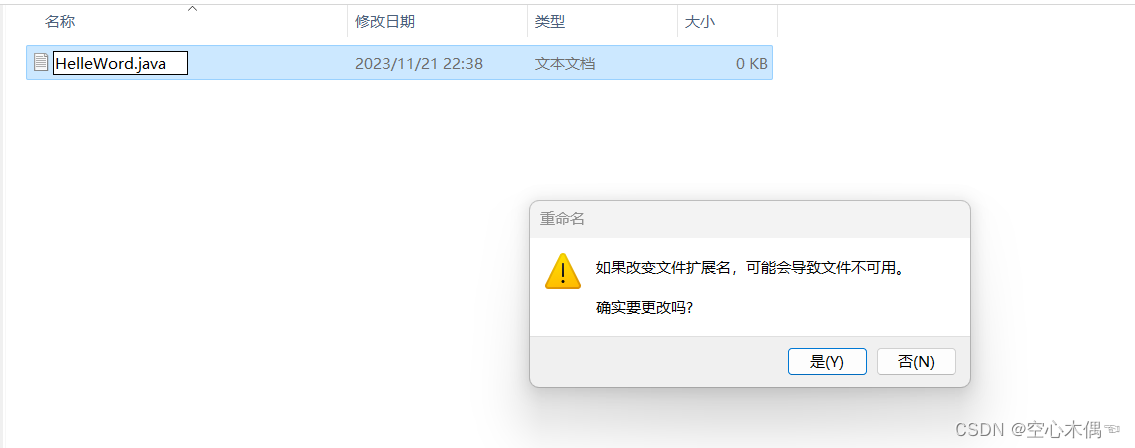Click the divider between 修改日期 and 类型
This screenshot has height=448, width=1135.
(527, 22)
